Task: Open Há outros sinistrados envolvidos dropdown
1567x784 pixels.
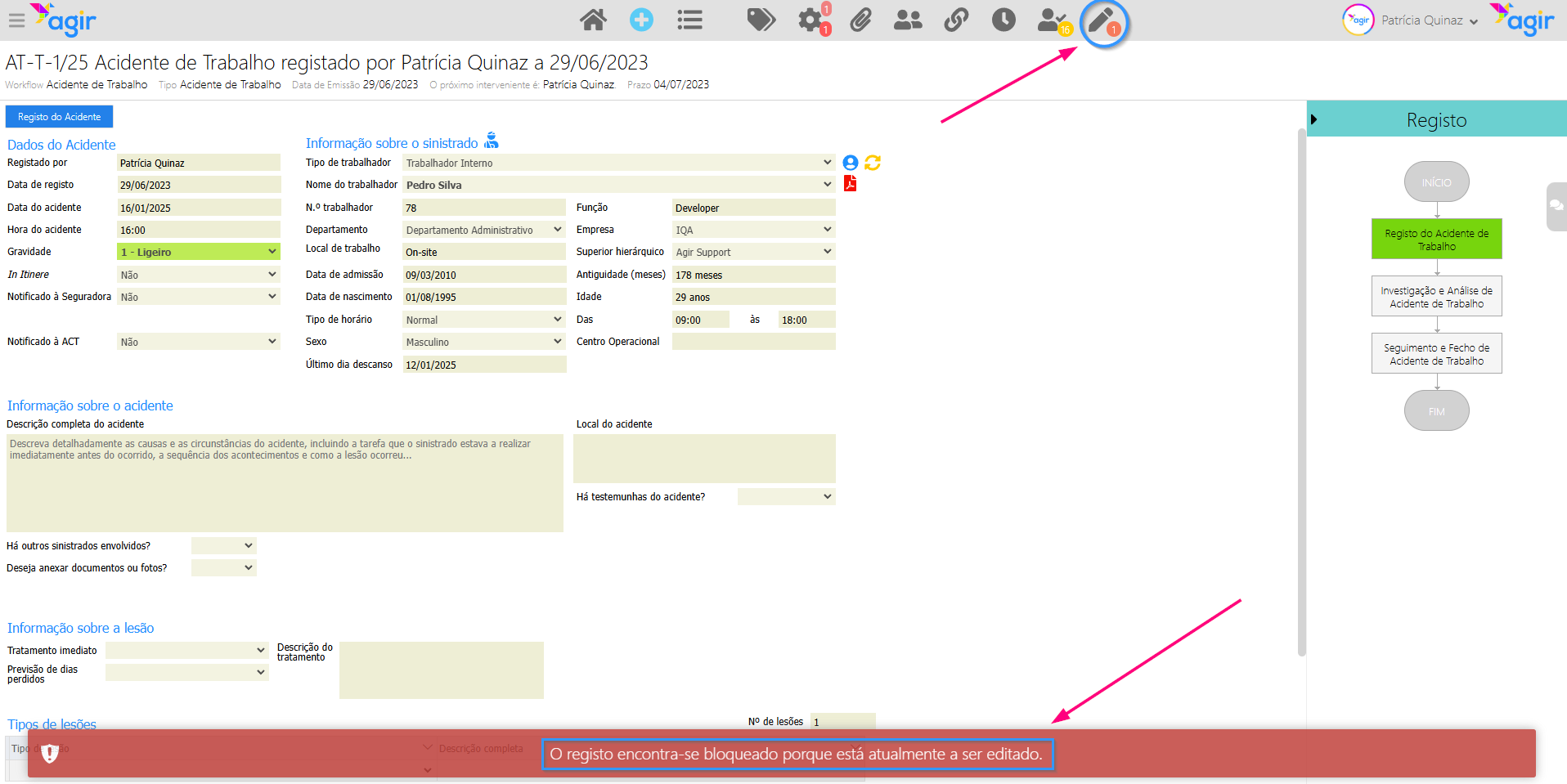Action: tap(223, 545)
